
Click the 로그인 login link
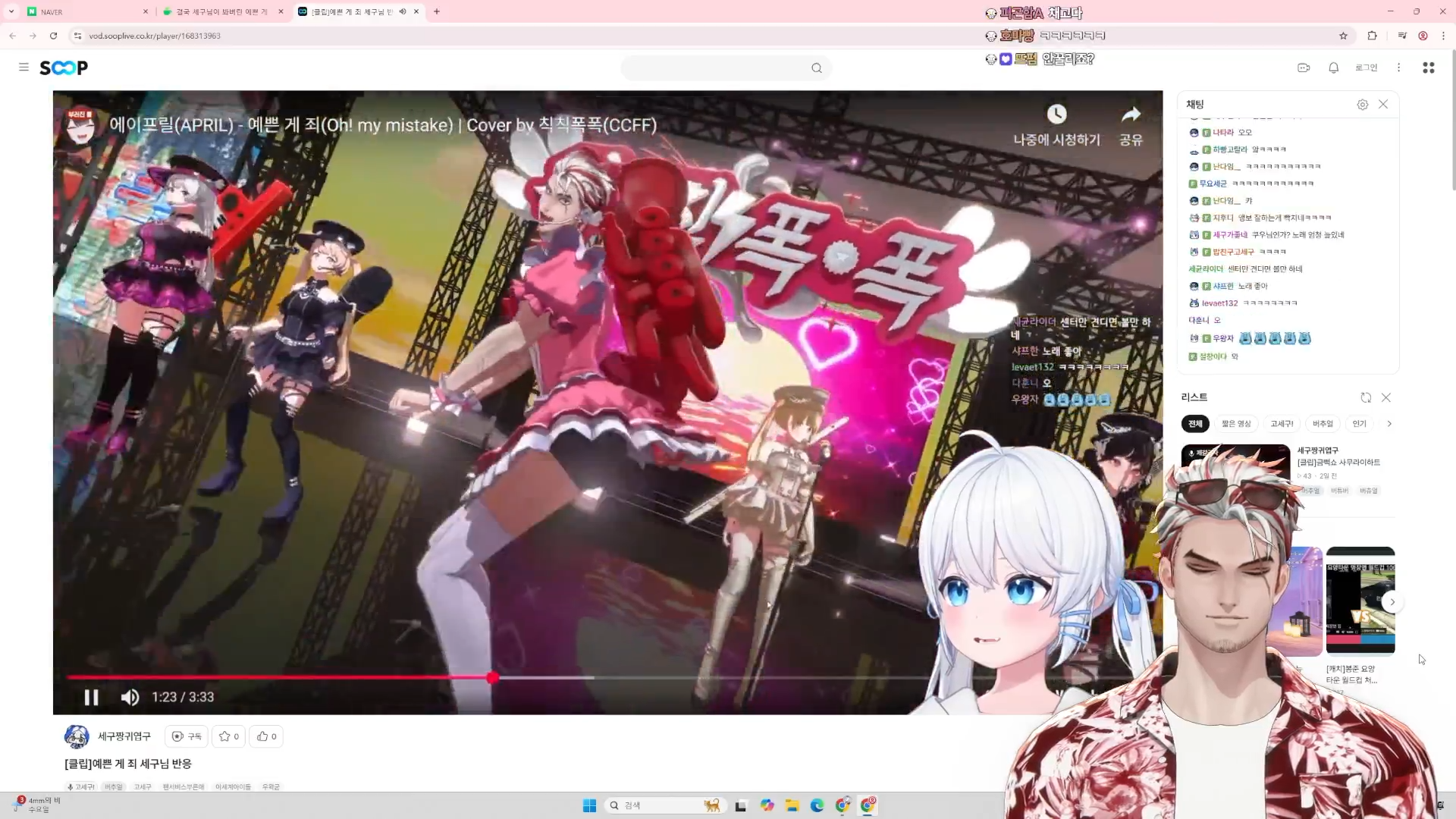point(1366,68)
